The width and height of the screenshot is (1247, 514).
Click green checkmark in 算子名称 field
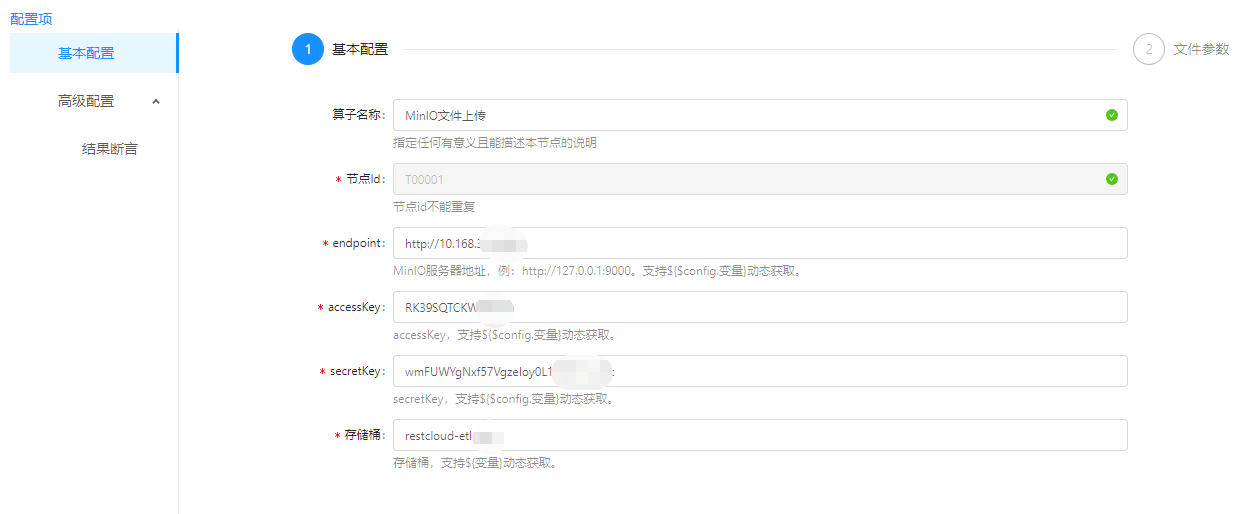click(1112, 115)
